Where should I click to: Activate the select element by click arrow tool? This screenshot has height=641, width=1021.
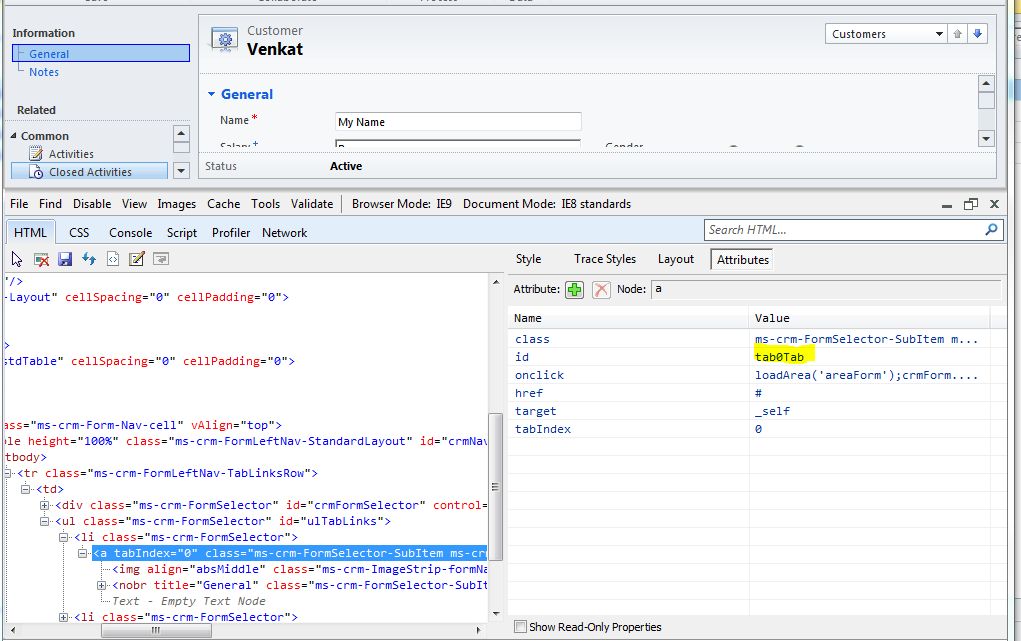click(x=17, y=259)
